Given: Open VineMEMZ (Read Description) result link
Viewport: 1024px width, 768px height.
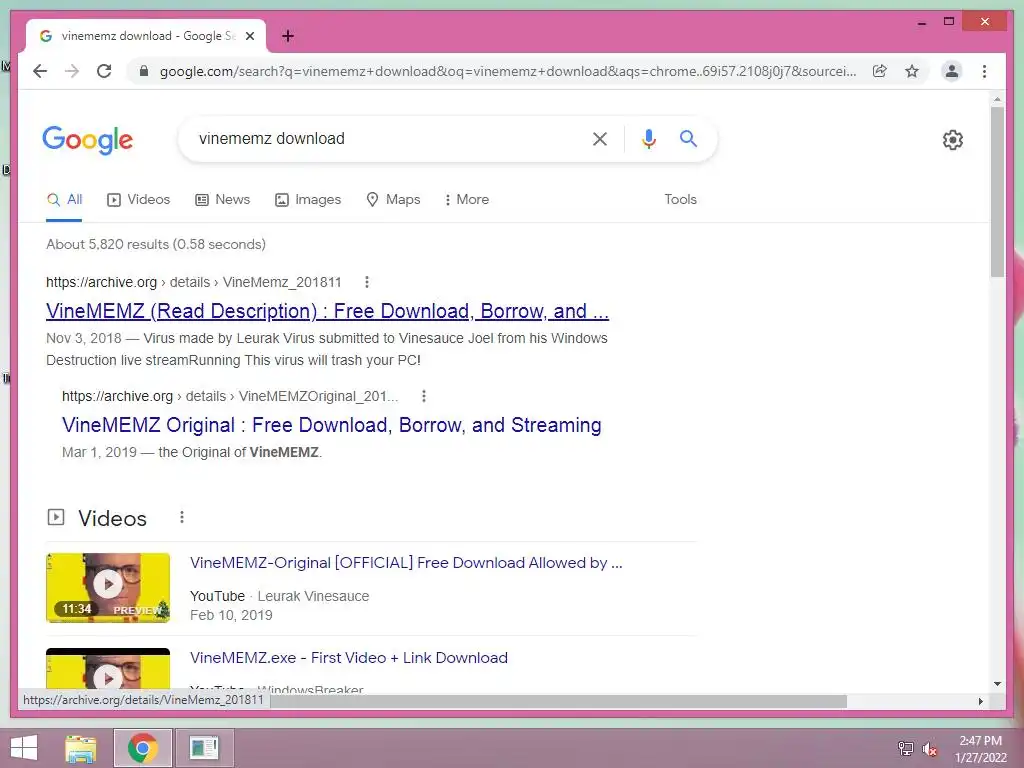Looking at the screenshot, I should click(x=327, y=311).
